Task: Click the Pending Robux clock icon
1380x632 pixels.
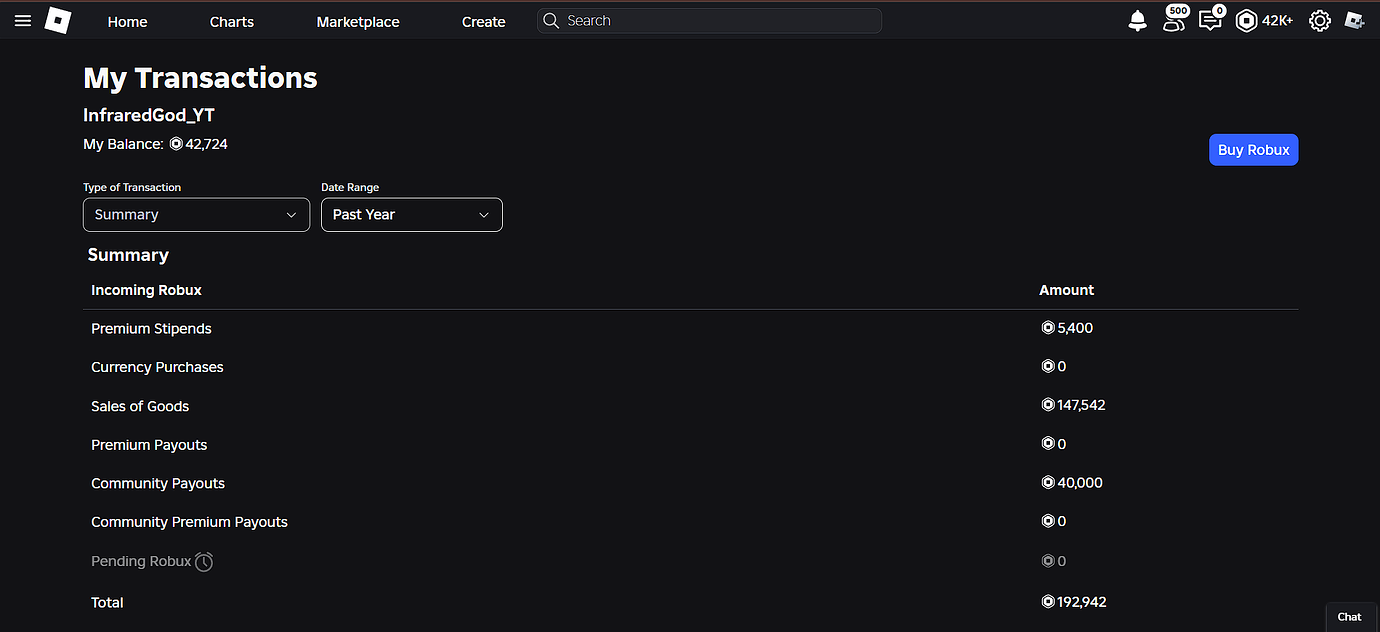Action: coord(204,562)
